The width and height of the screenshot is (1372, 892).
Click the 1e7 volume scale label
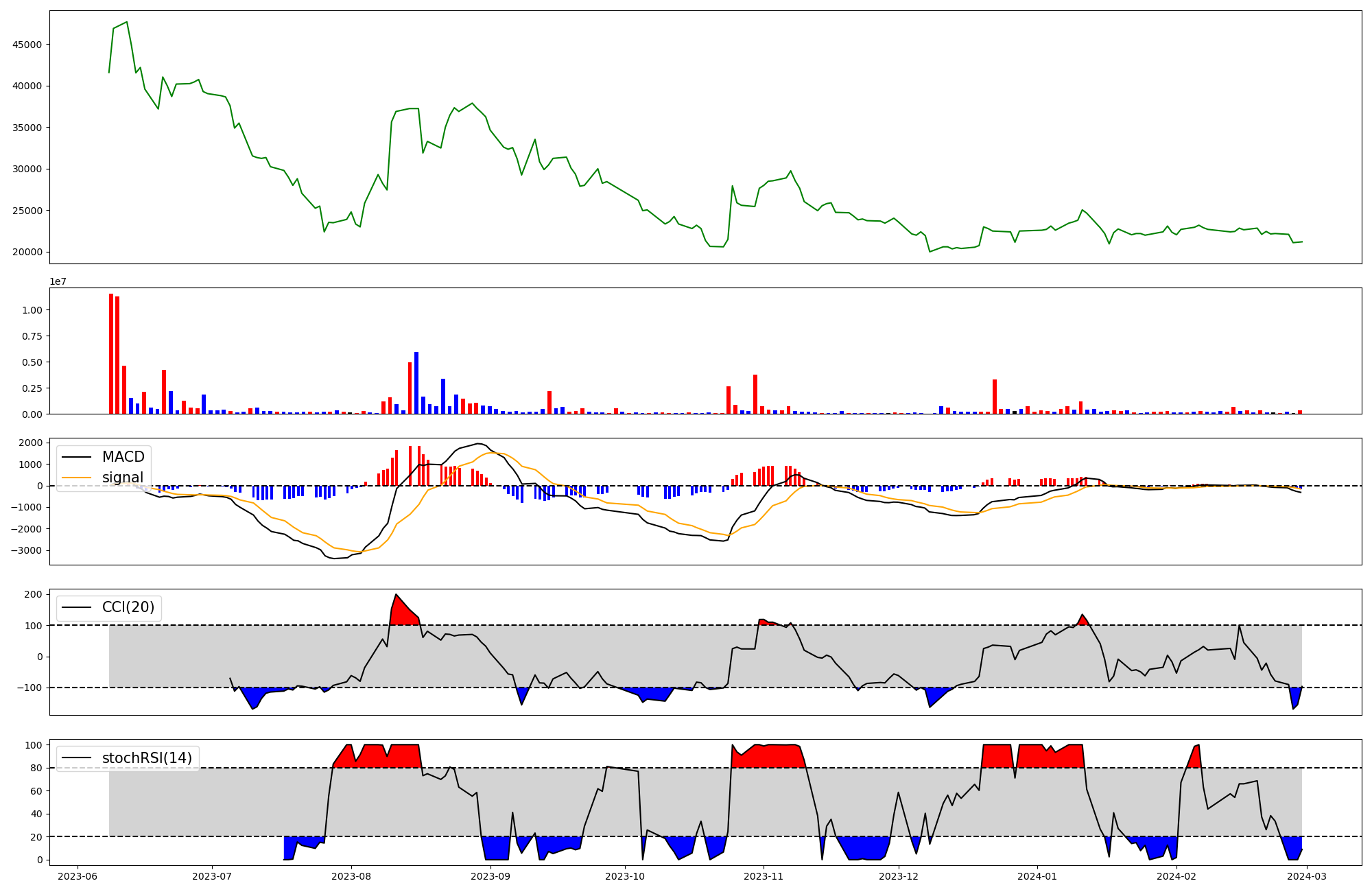[x=58, y=281]
